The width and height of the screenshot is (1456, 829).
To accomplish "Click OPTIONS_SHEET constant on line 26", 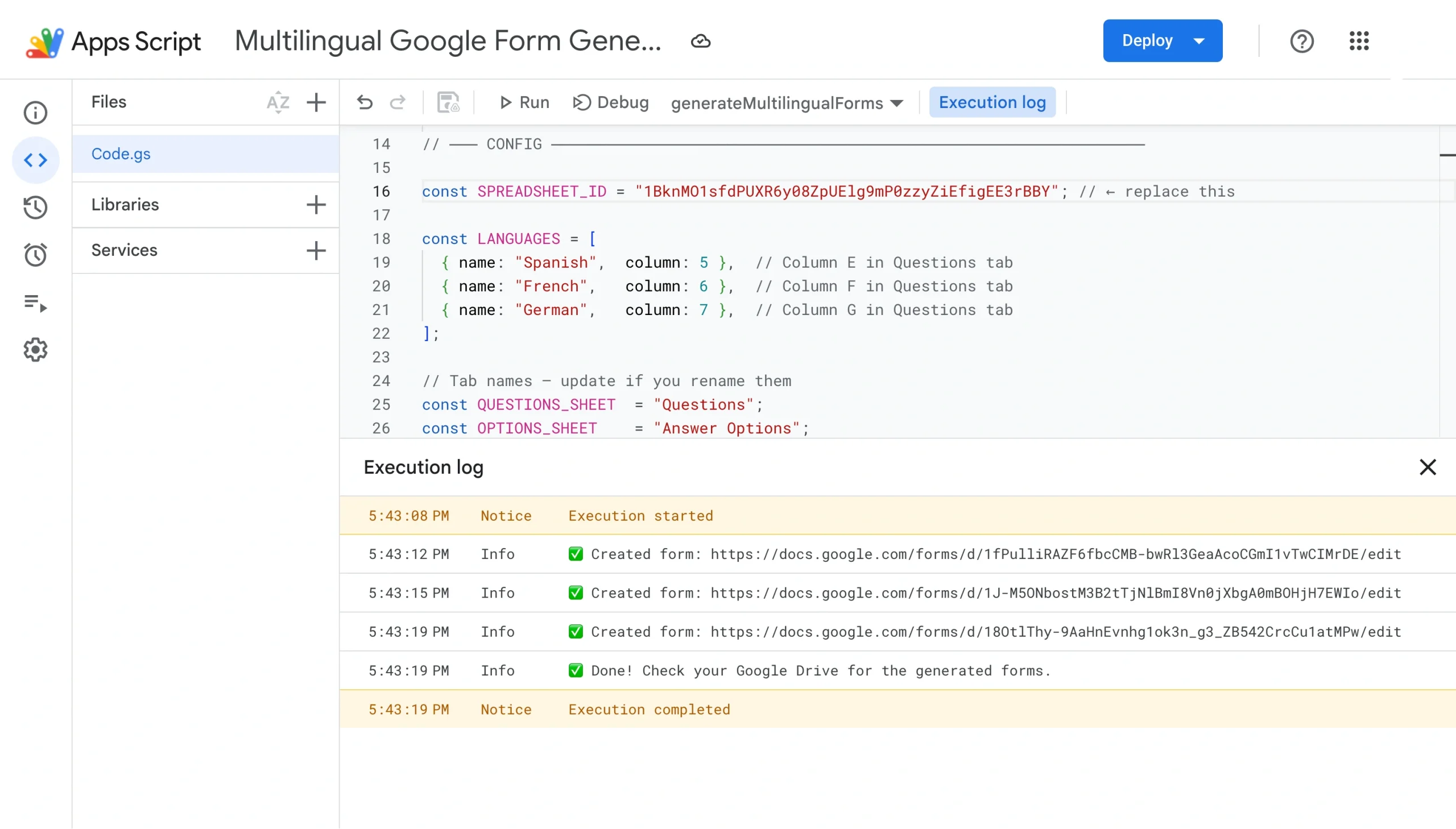I will (x=536, y=428).
